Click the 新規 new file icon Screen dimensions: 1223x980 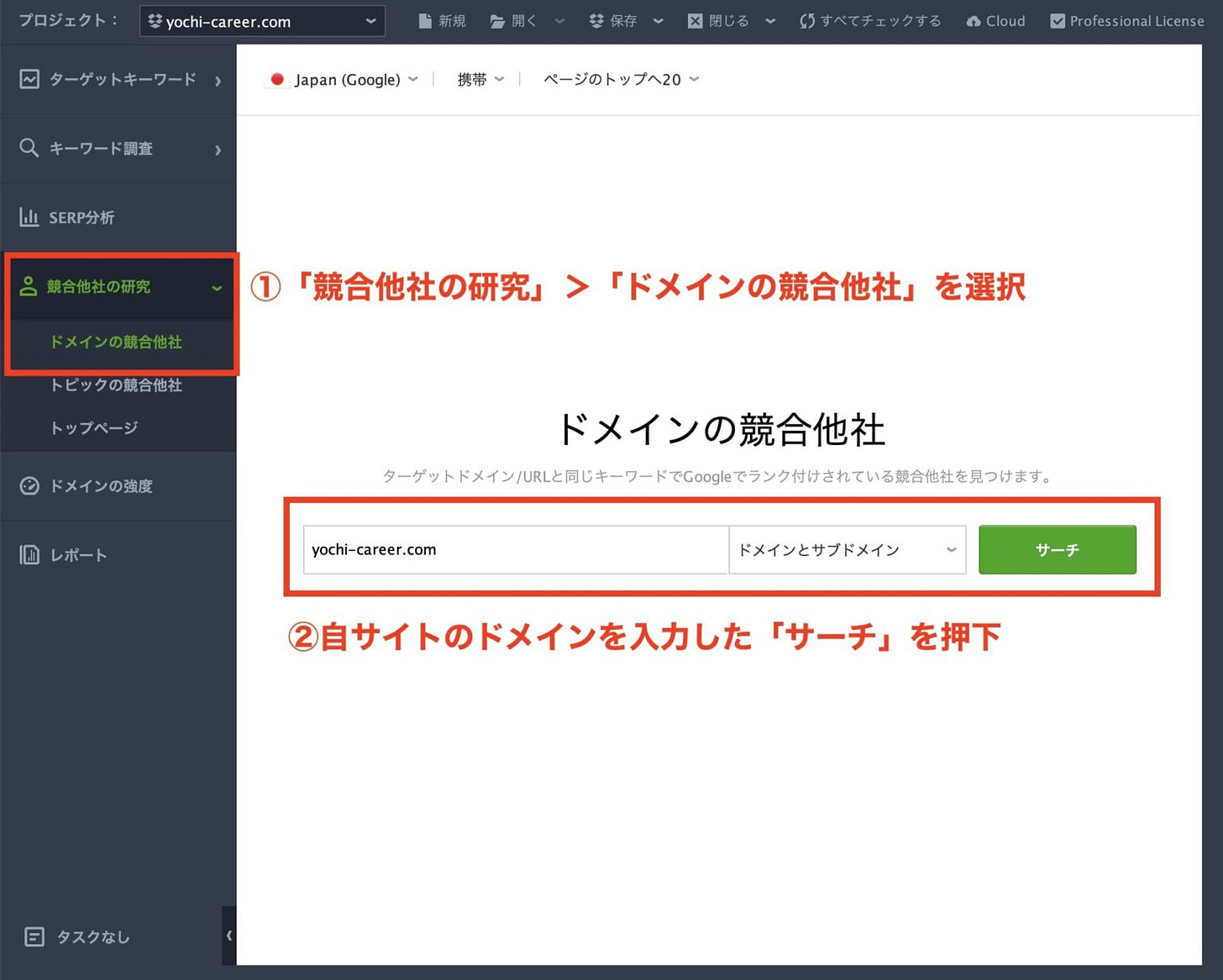click(x=425, y=21)
